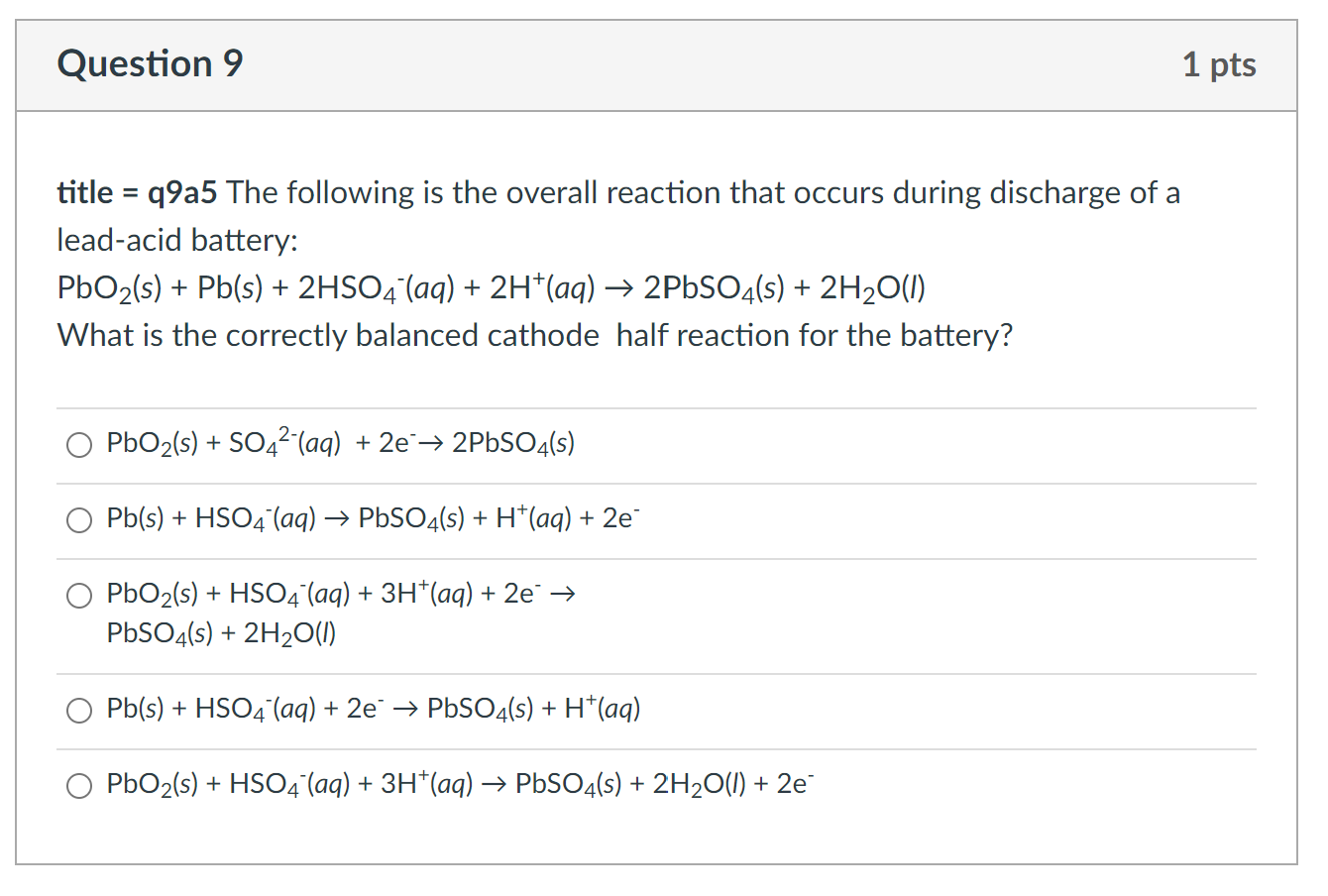
Task: Pick the third radio option with 3H+ and 2e-
Action: click(78, 595)
